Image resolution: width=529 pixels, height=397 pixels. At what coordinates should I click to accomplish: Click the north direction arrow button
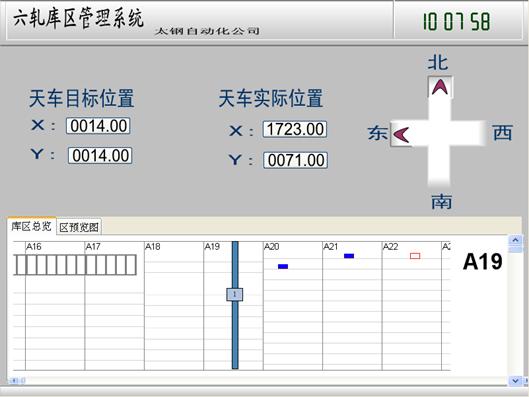(440, 87)
